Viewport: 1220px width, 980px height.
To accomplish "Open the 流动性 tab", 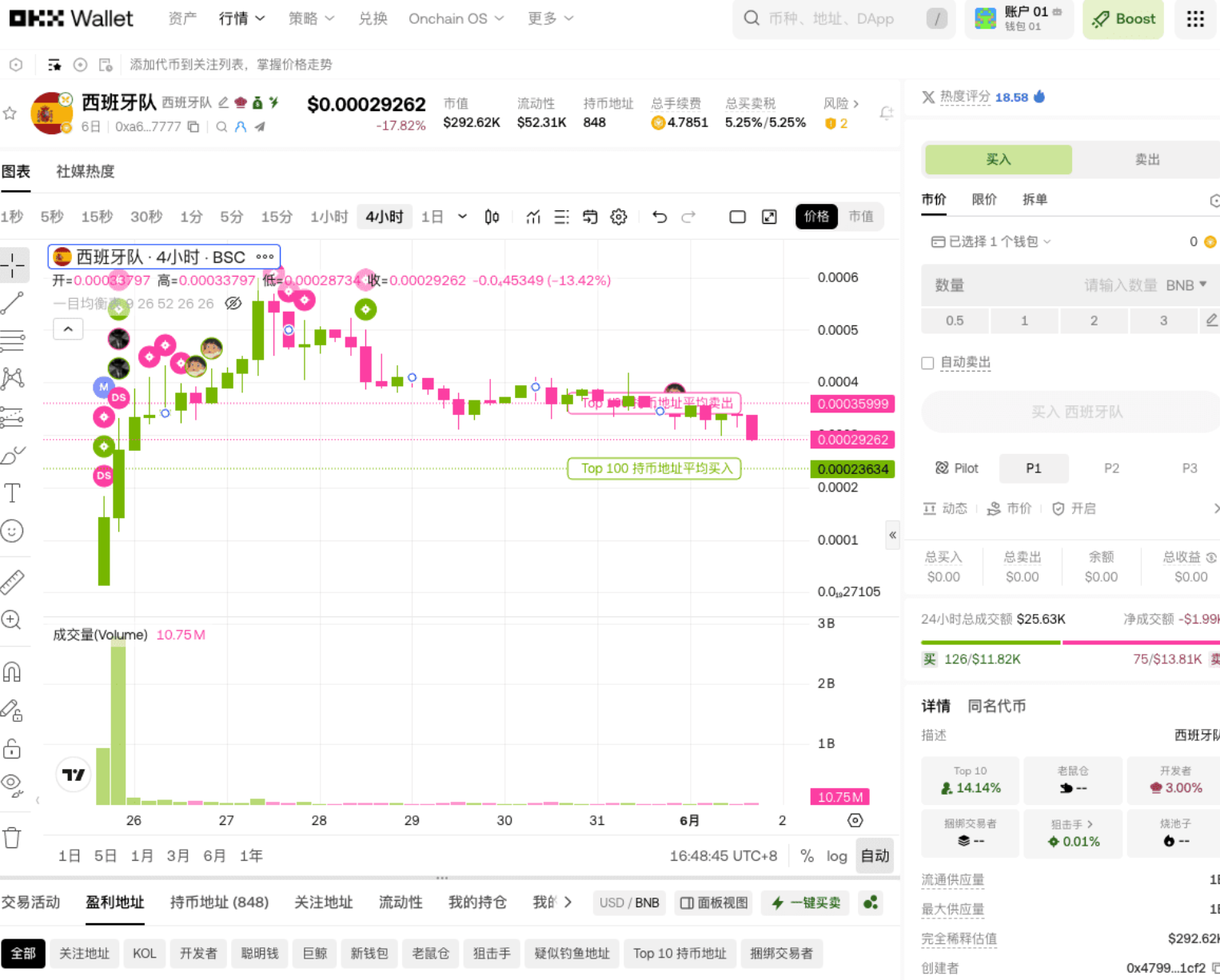I will (x=400, y=902).
